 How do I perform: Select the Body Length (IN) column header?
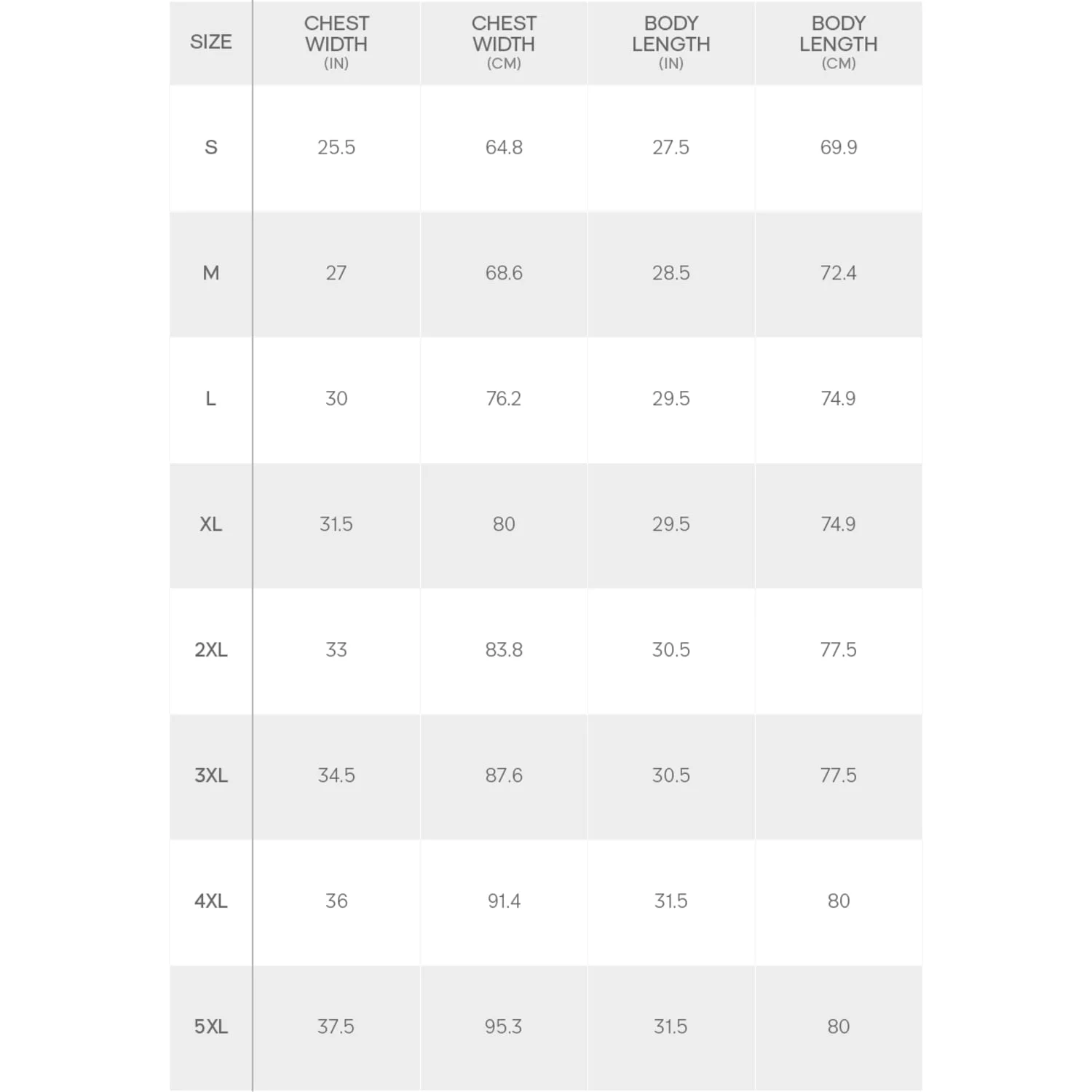point(670,42)
